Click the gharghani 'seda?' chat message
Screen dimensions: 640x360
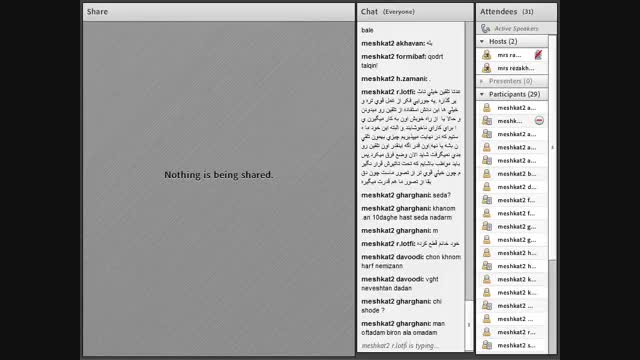point(406,195)
